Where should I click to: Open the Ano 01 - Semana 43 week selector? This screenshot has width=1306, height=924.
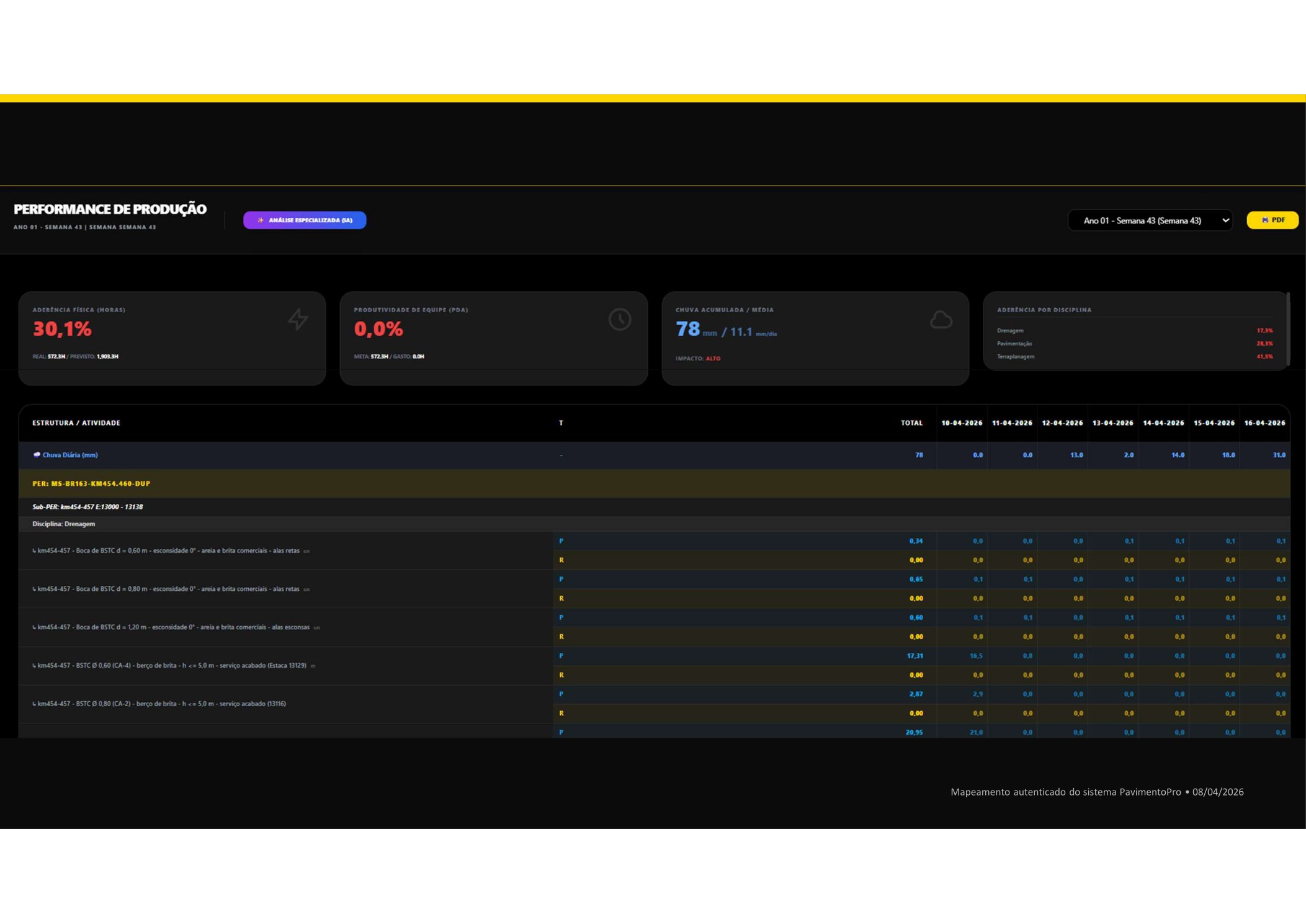[x=1150, y=220]
